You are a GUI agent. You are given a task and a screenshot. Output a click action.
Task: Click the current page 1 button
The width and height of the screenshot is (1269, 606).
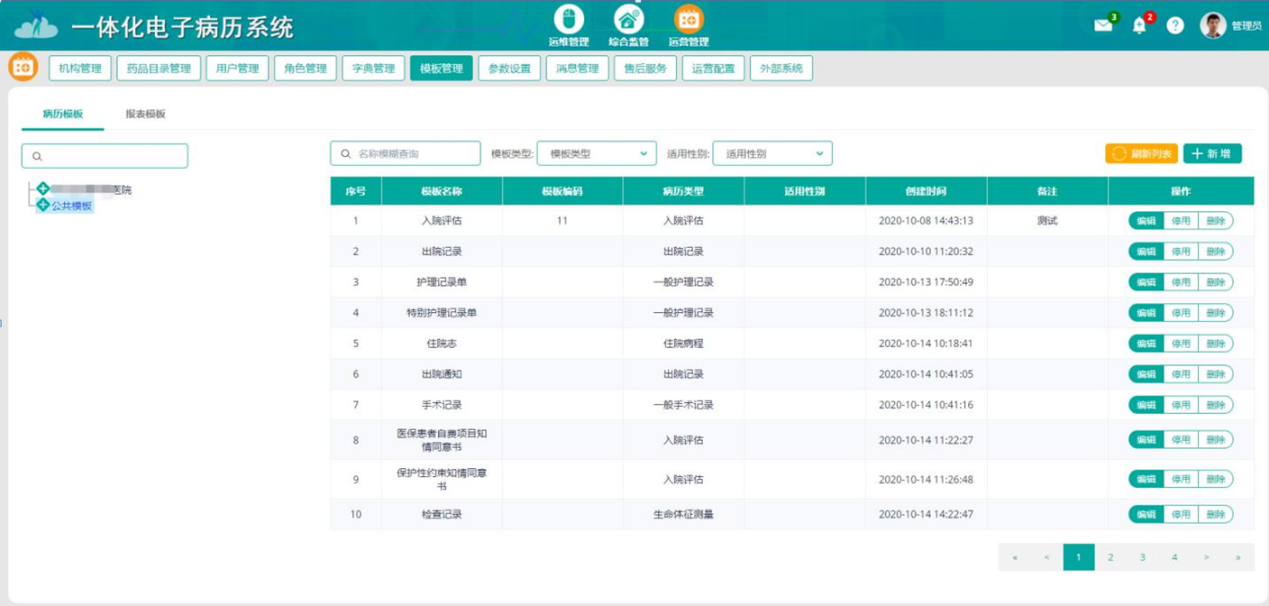tap(1078, 558)
